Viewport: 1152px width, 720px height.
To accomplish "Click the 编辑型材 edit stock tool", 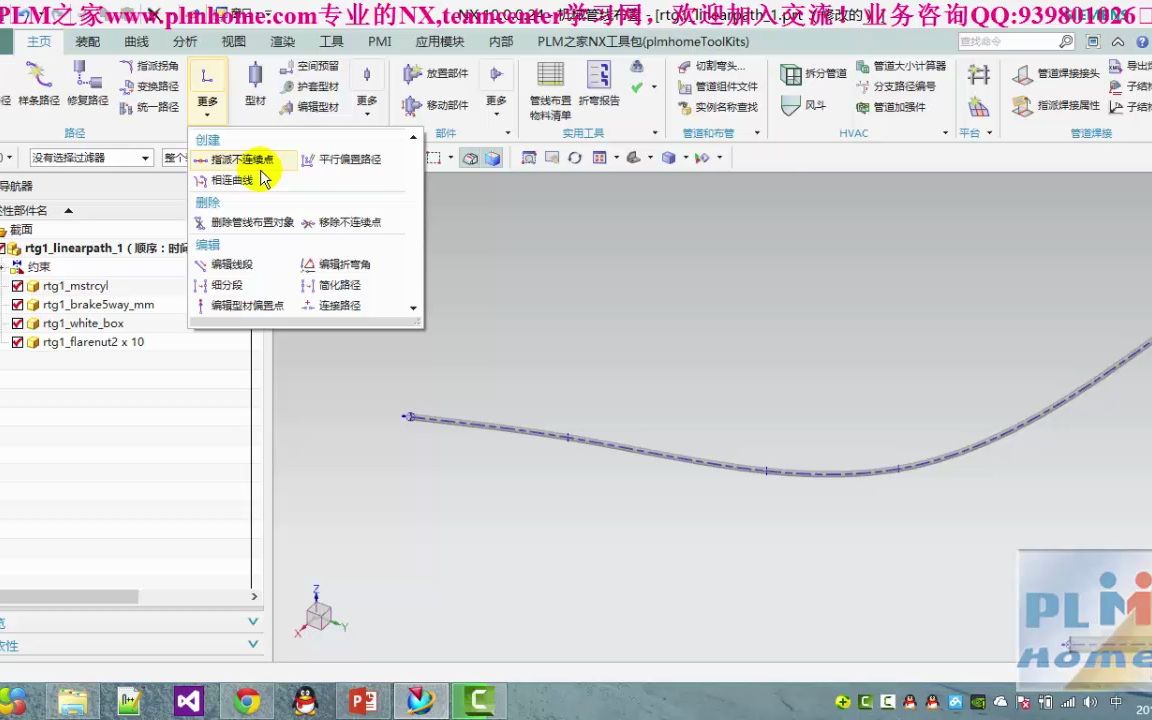I will [309, 107].
